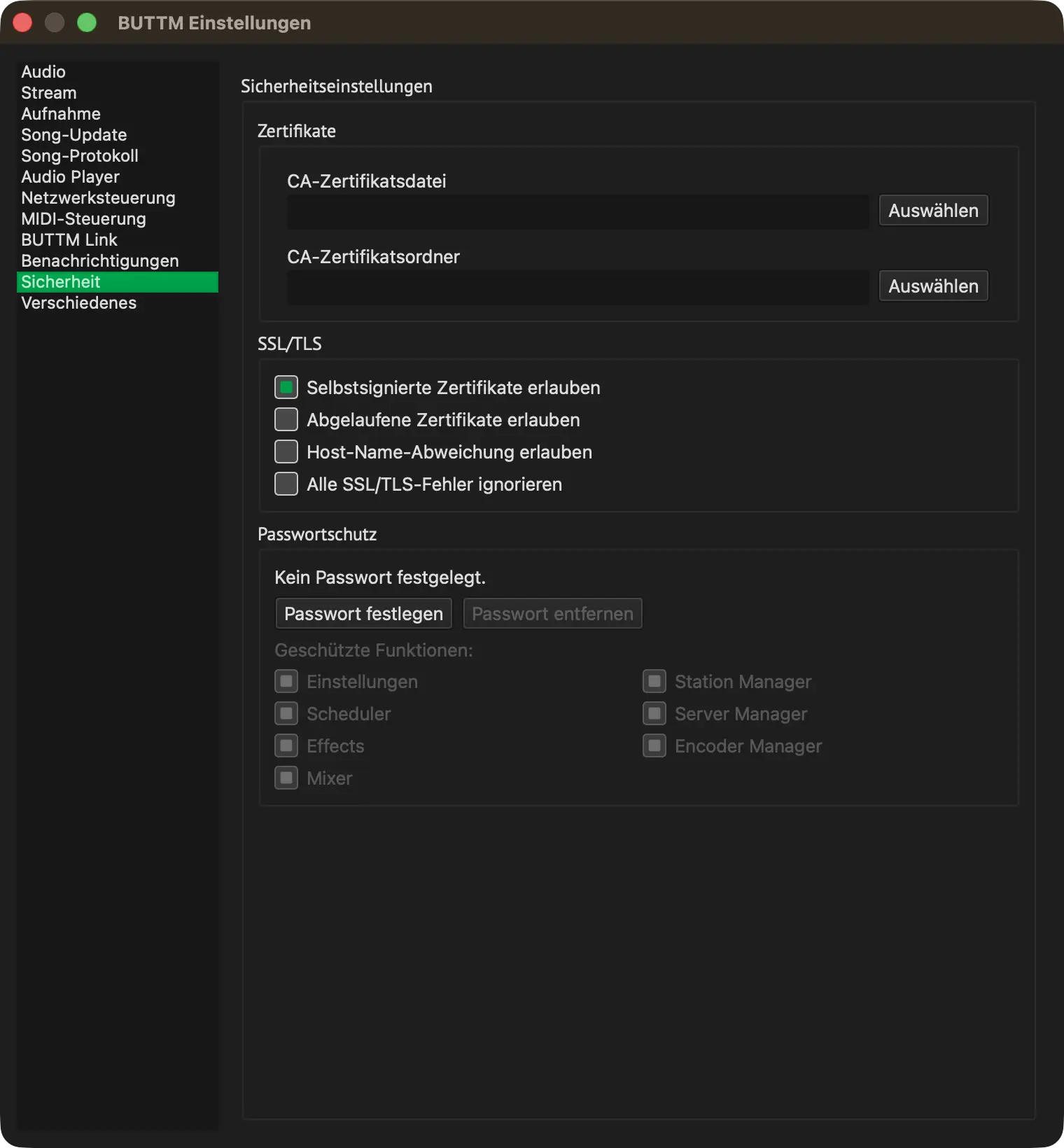Toggle the Station Manager protection checkbox

(x=654, y=681)
